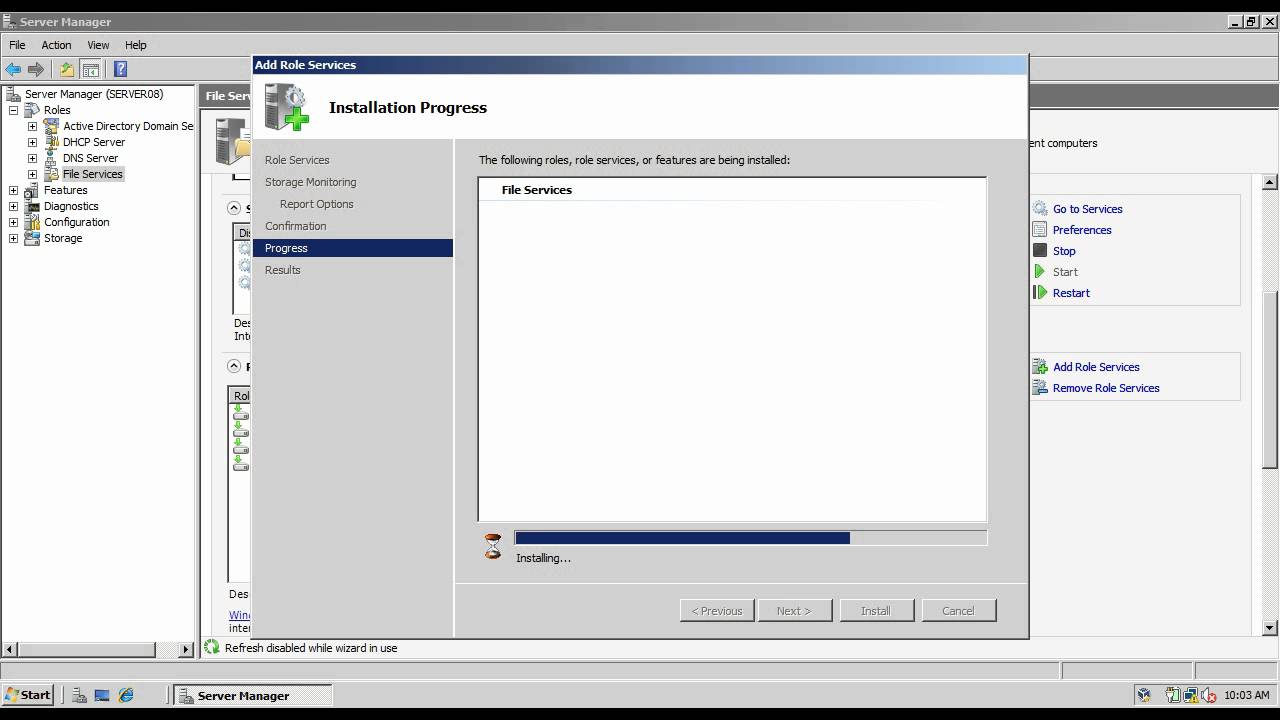The image size is (1280, 720).
Task: Click the Install button in wizard
Action: (x=876, y=611)
